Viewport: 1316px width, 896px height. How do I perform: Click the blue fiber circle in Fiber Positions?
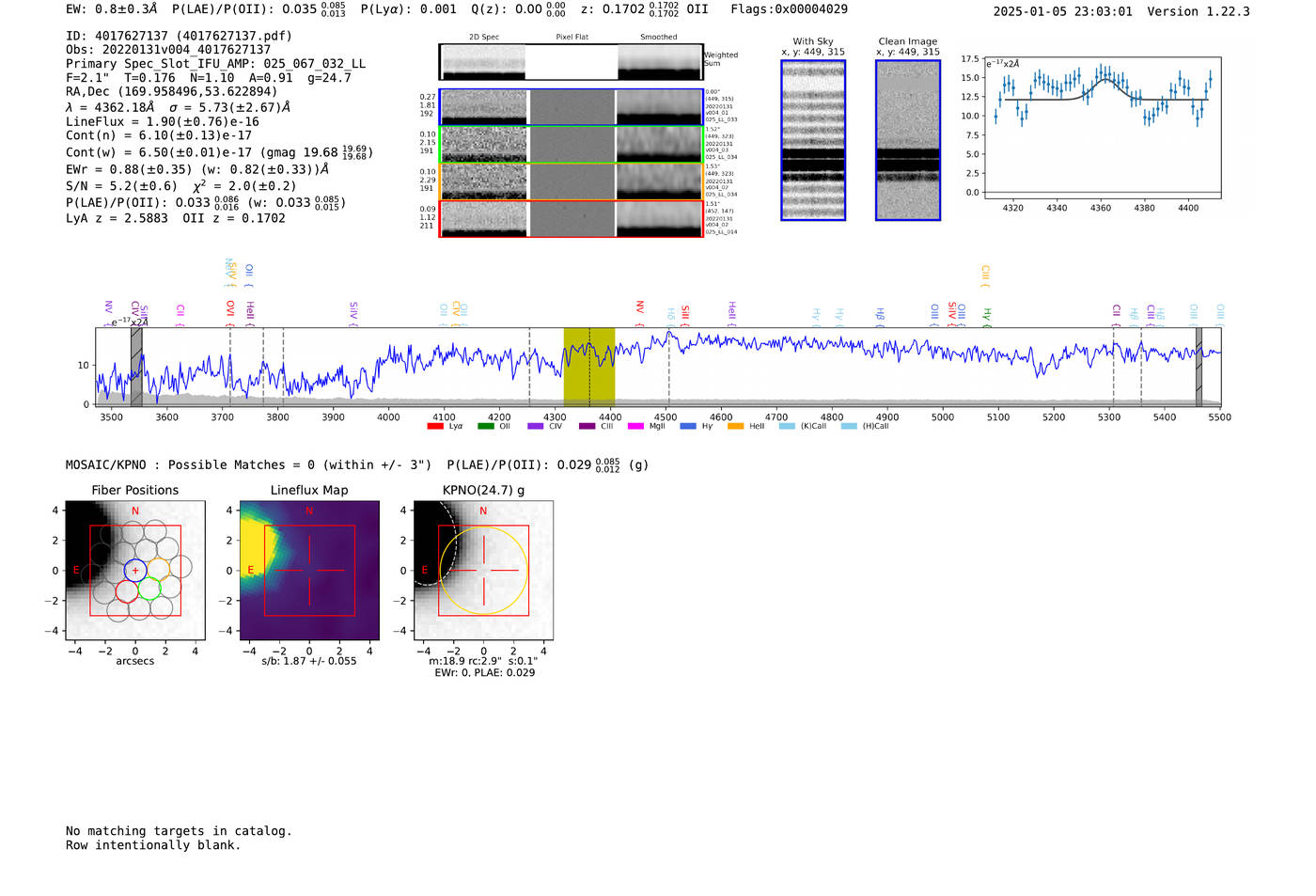click(x=135, y=571)
